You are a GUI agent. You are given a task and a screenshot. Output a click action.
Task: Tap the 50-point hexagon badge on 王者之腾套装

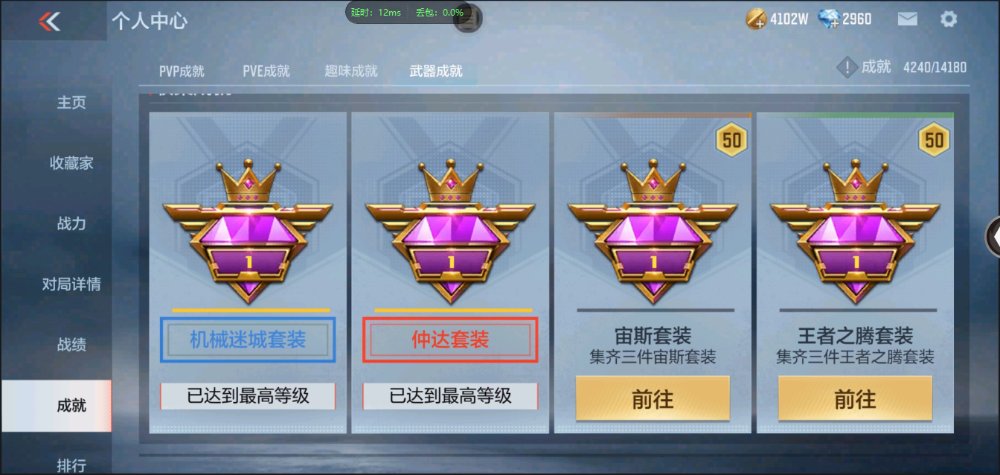tap(934, 140)
